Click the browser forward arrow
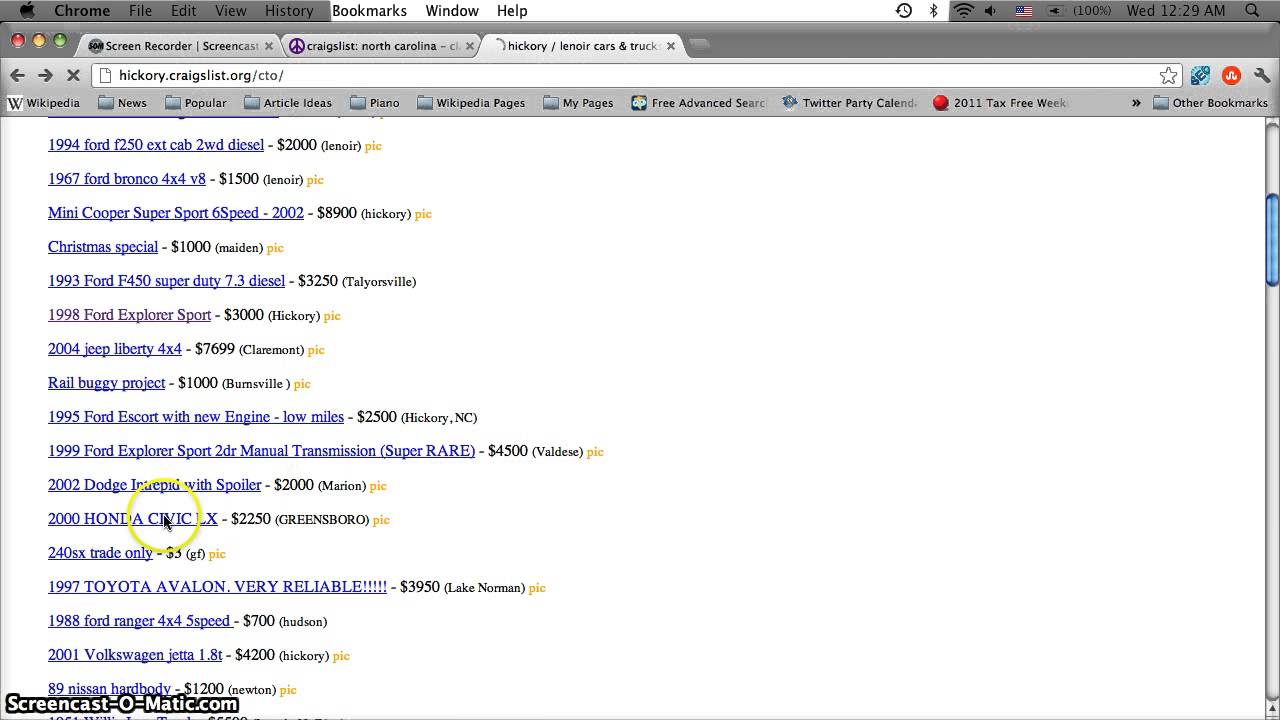1280x720 pixels. point(45,75)
